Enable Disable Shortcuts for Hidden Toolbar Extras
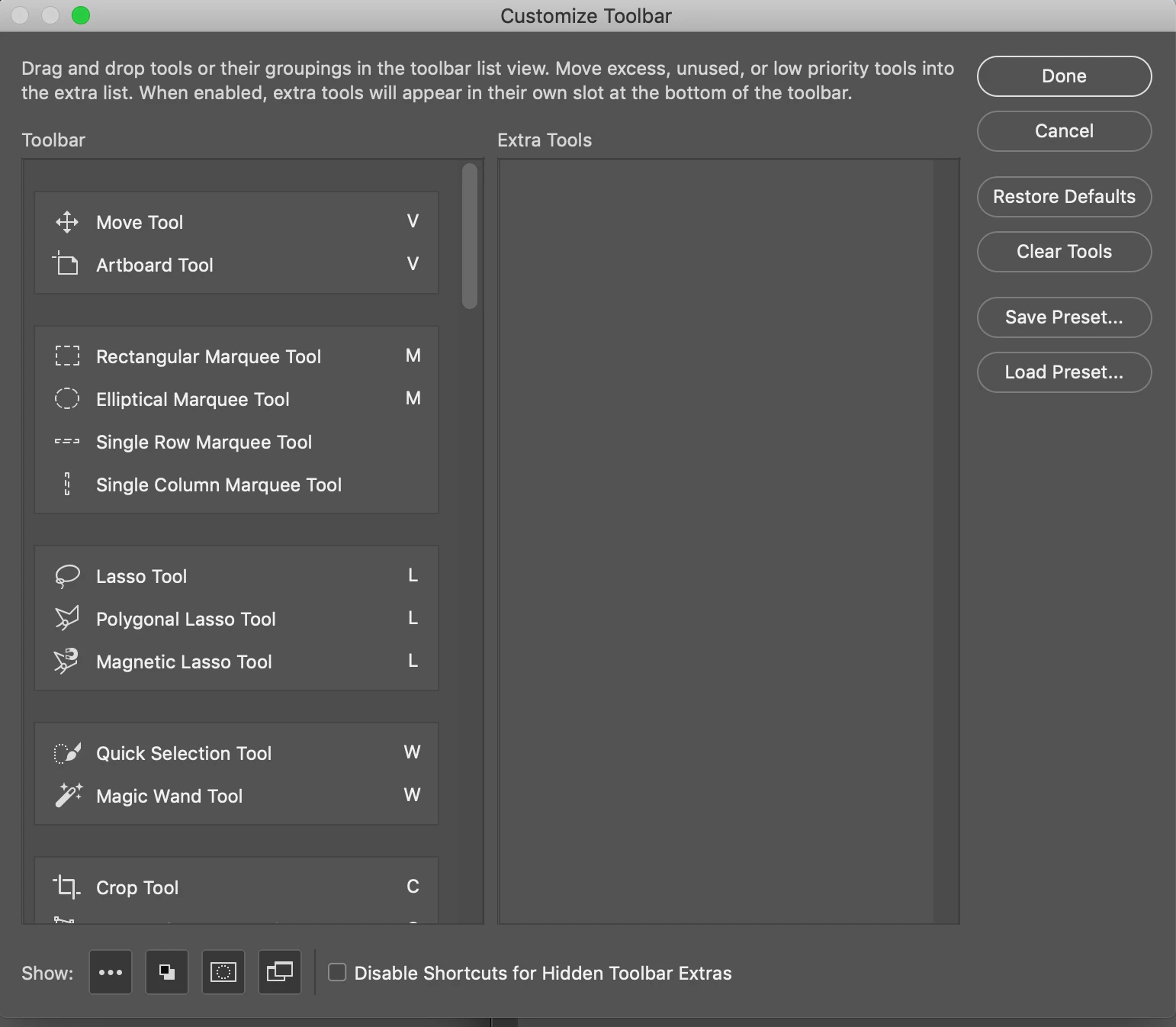 337,972
